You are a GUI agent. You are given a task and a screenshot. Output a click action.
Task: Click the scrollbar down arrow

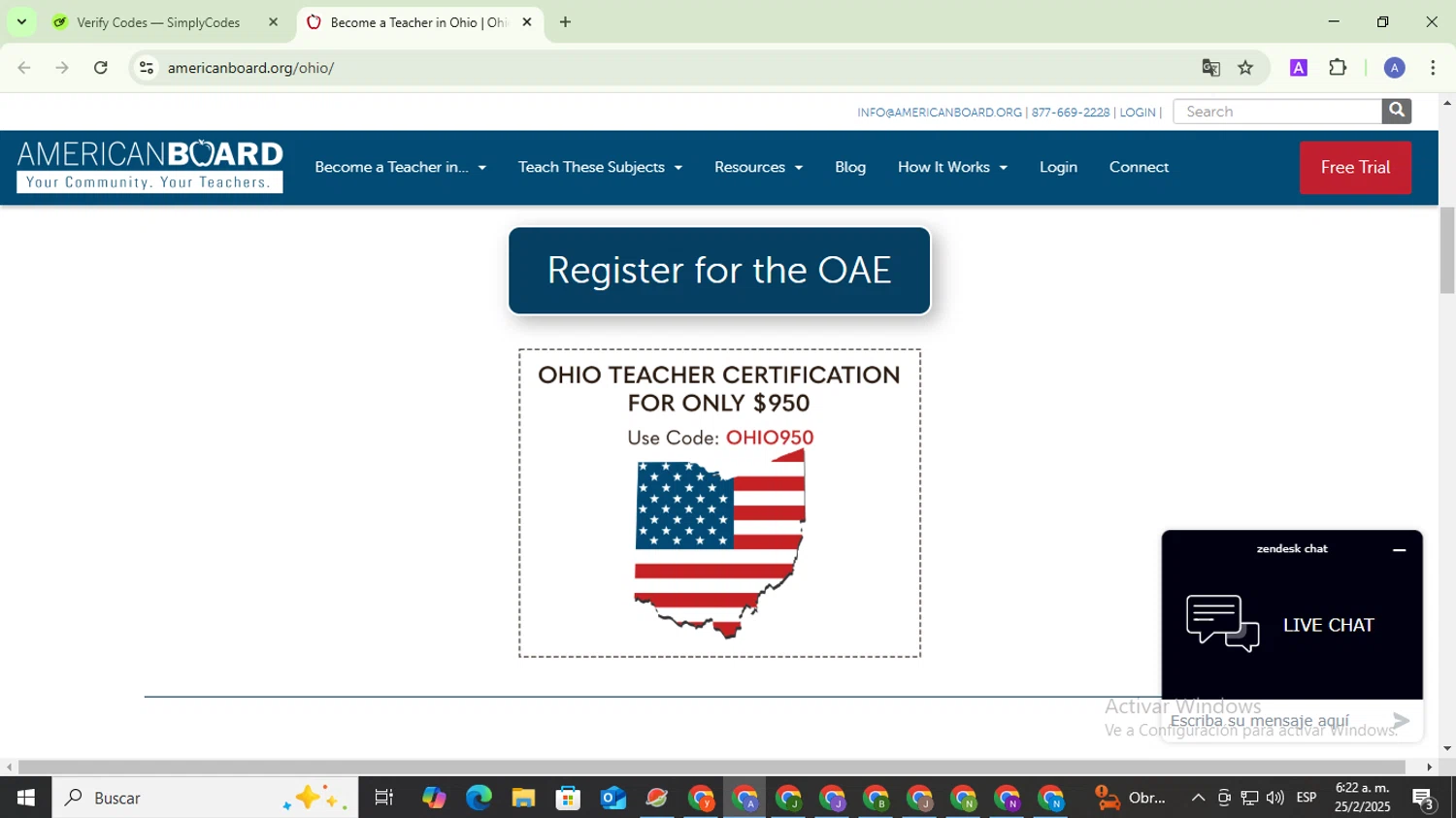[1447, 748]
